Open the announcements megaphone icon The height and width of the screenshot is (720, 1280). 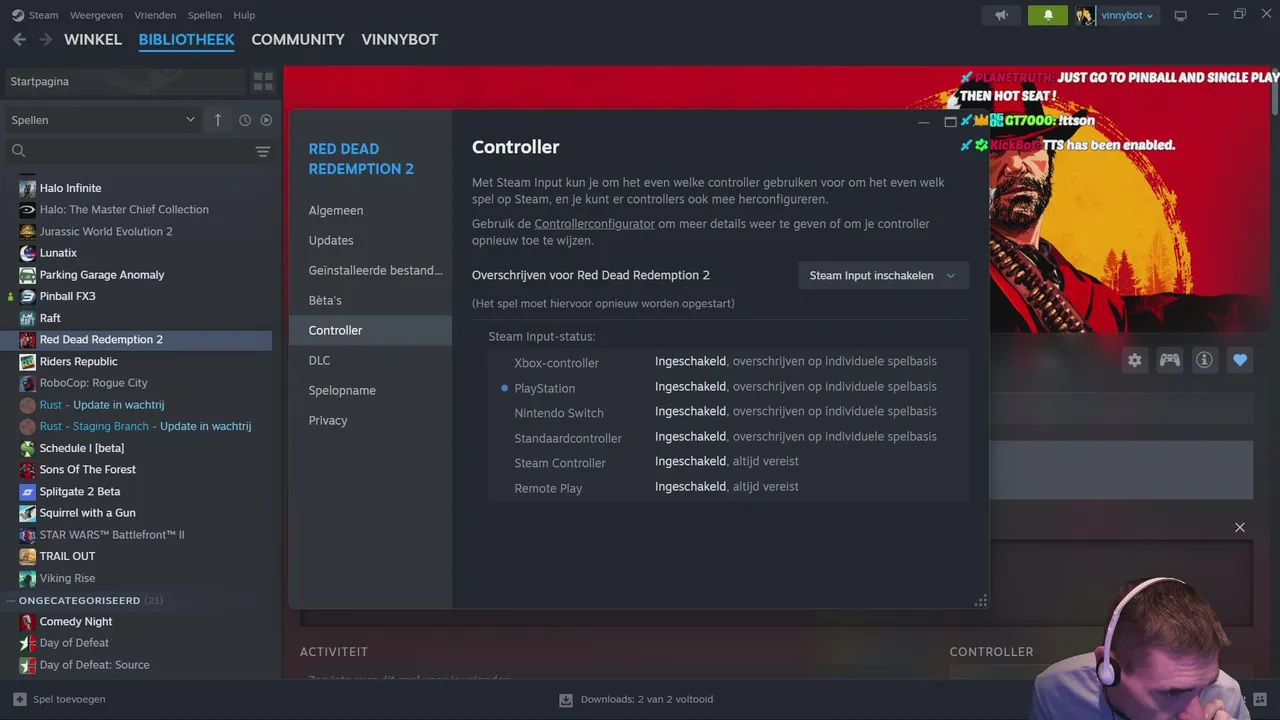coord(1001,15)
